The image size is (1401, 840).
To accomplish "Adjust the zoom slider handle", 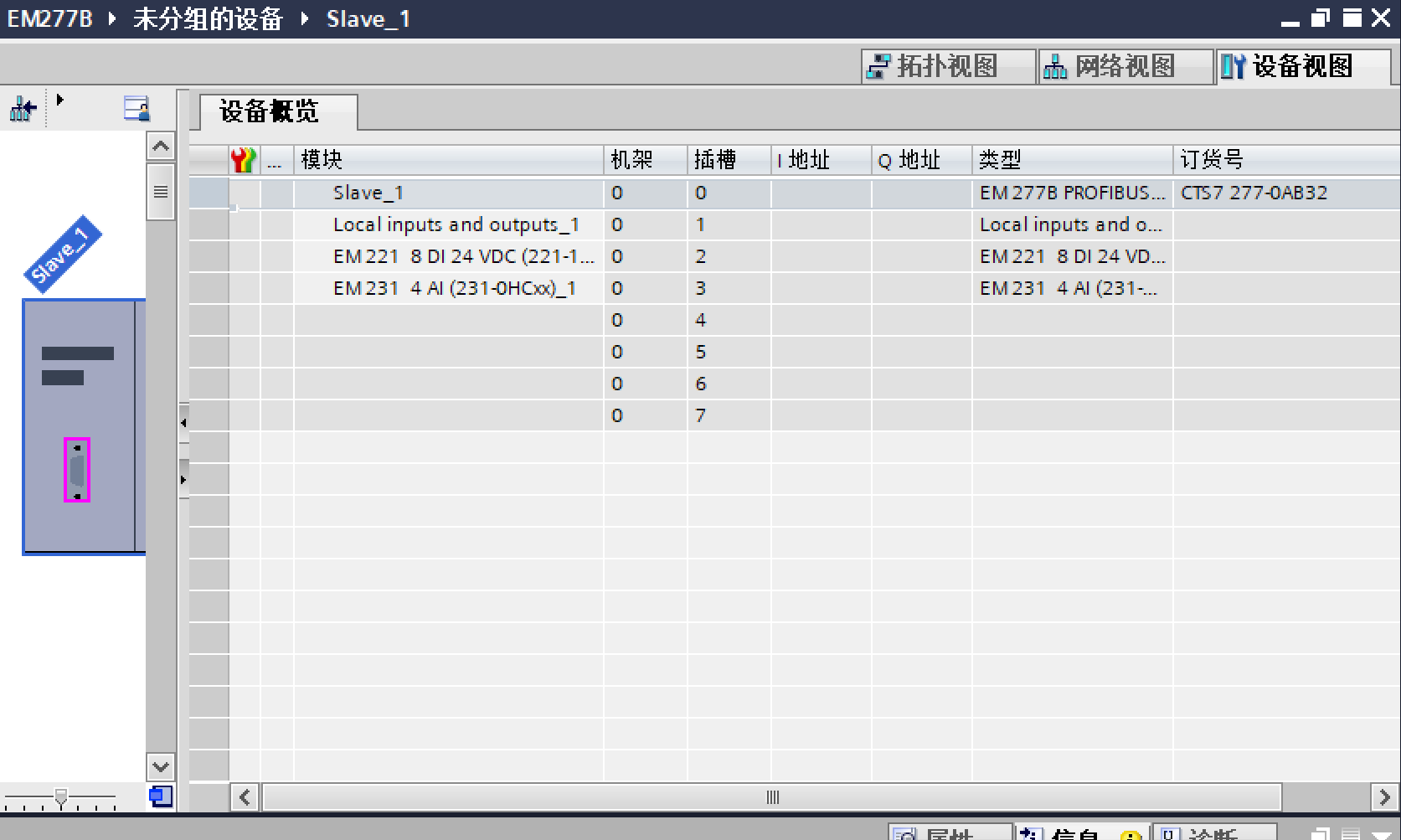I will click(60, 796).
